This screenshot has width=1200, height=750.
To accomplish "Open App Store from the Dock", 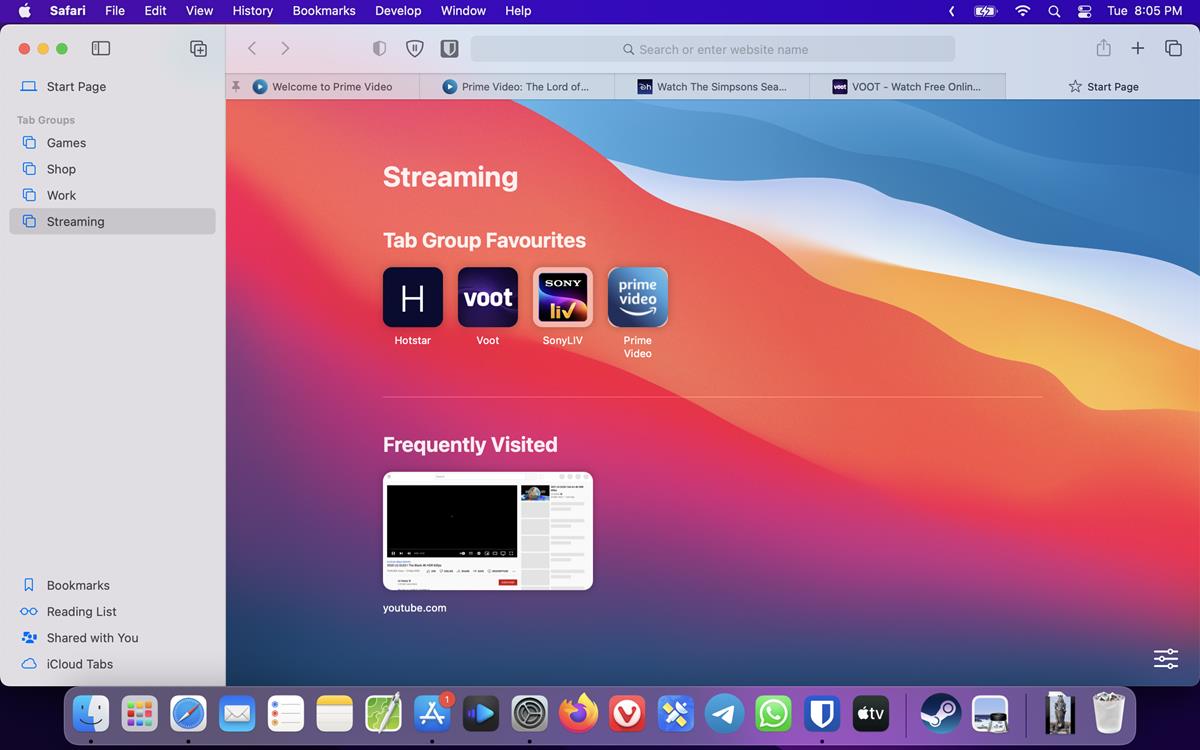I will pyautogui.click(x=432, y=713).
